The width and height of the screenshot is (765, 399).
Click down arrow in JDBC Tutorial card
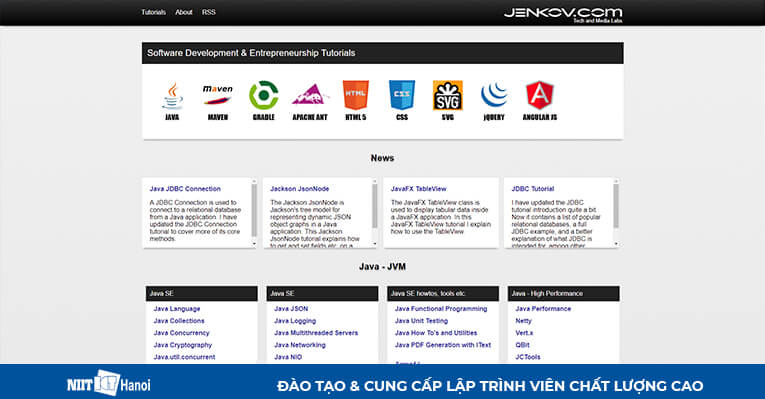(x=616, y=243)
